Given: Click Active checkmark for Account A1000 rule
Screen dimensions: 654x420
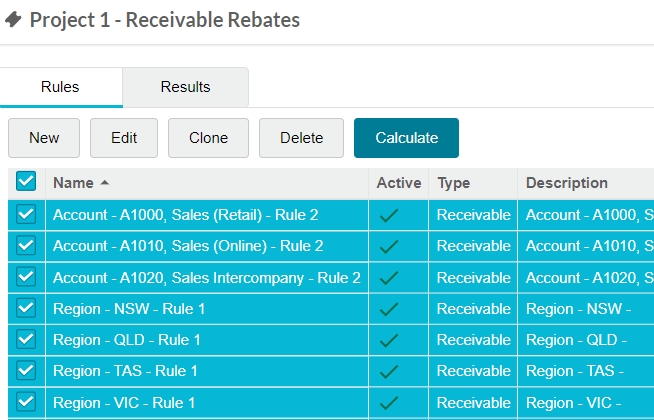Looking at the screenshot, I should (x=389, y=215).
